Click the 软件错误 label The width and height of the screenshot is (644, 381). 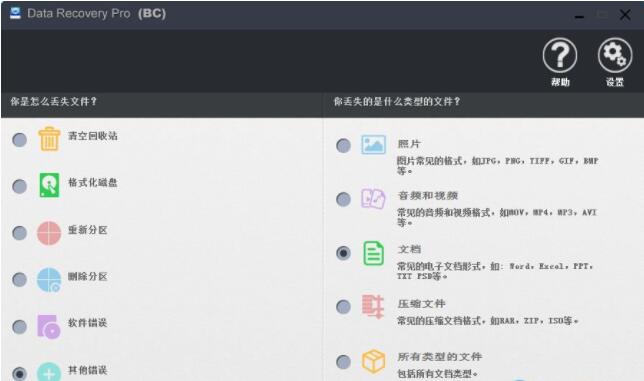(87, 323)
